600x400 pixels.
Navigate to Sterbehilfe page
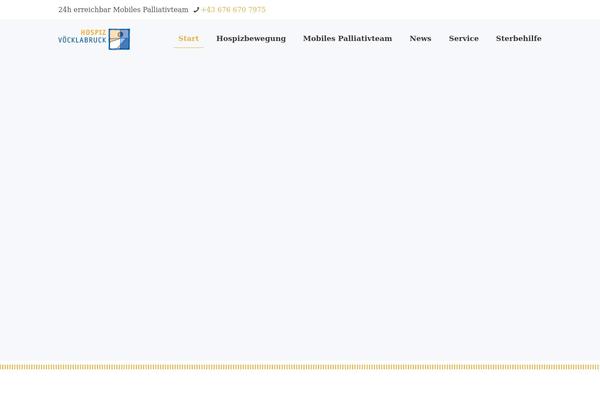click(x=518, y=39)
